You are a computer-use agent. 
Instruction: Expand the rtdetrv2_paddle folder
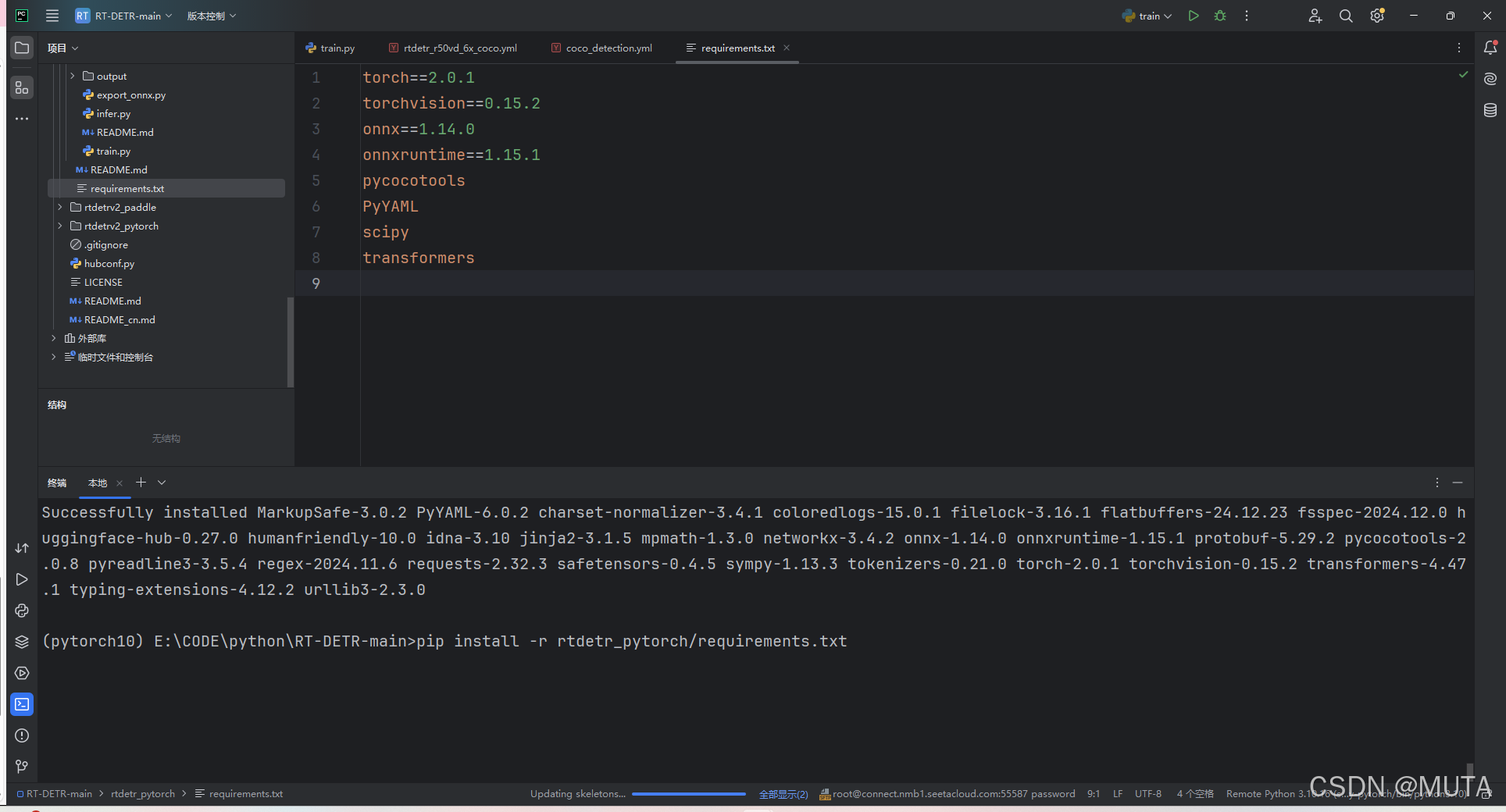tap(60, 208)
